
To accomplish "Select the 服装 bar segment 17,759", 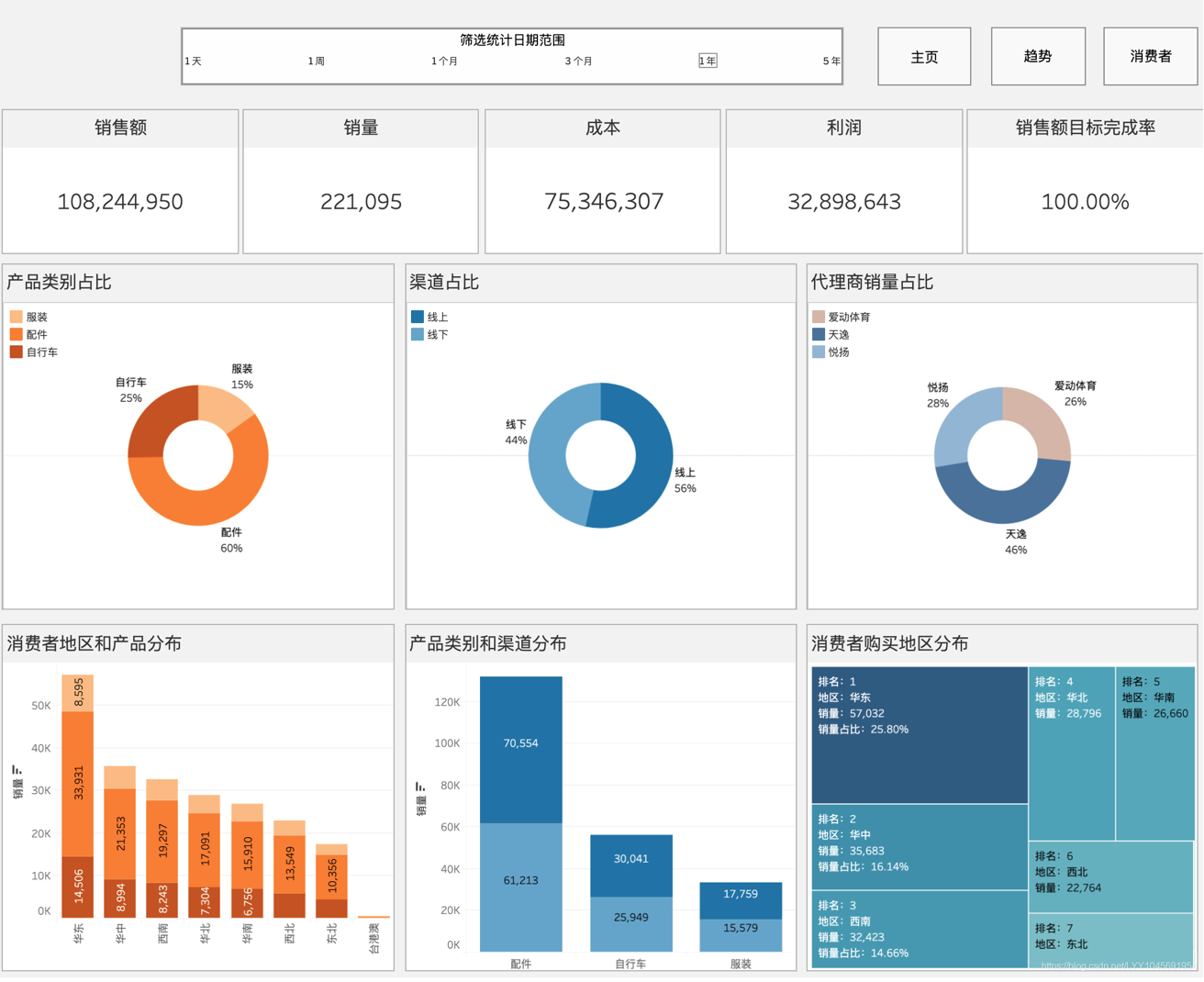I will click(741, 900).
